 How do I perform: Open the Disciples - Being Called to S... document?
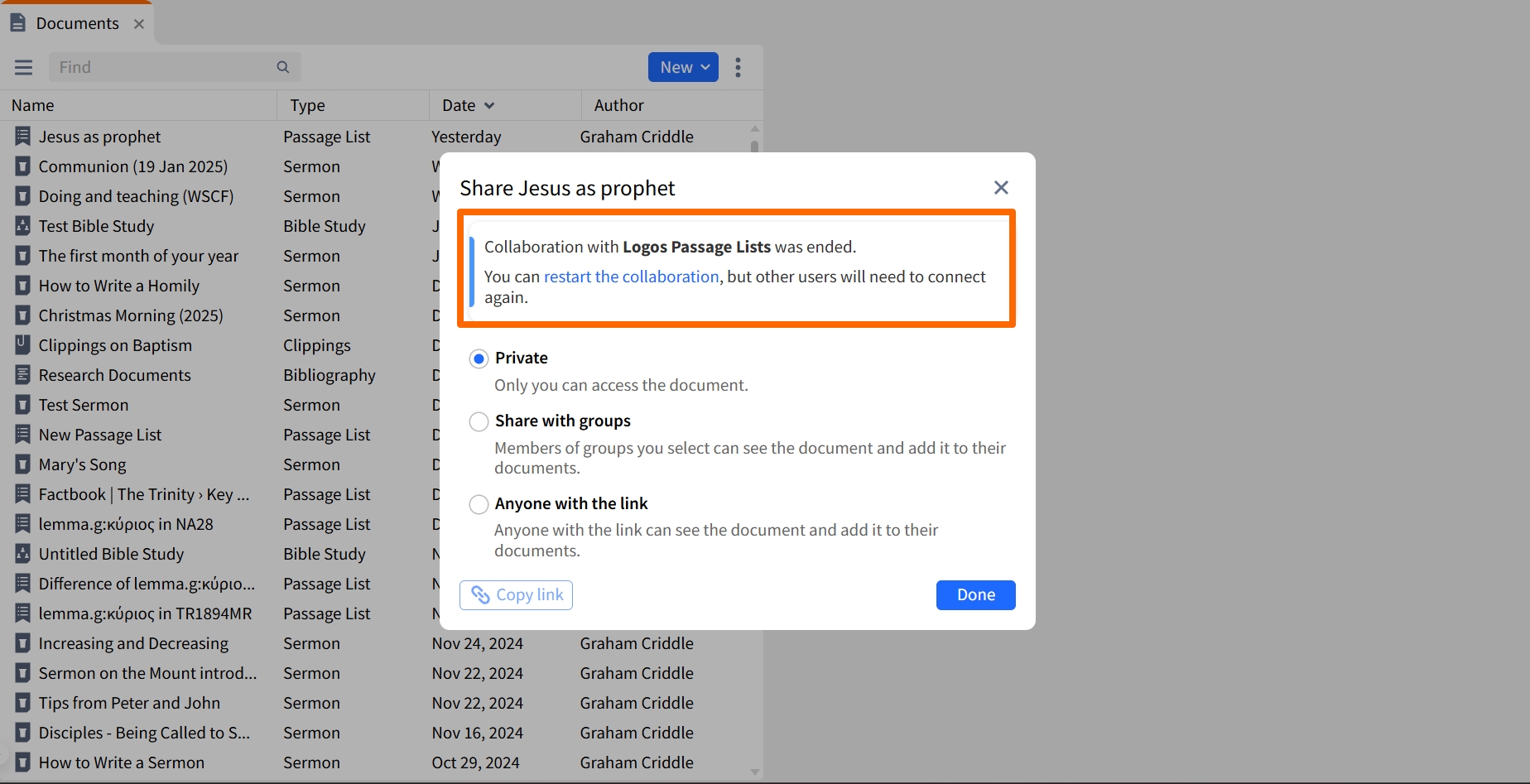[x=144, y=733]
